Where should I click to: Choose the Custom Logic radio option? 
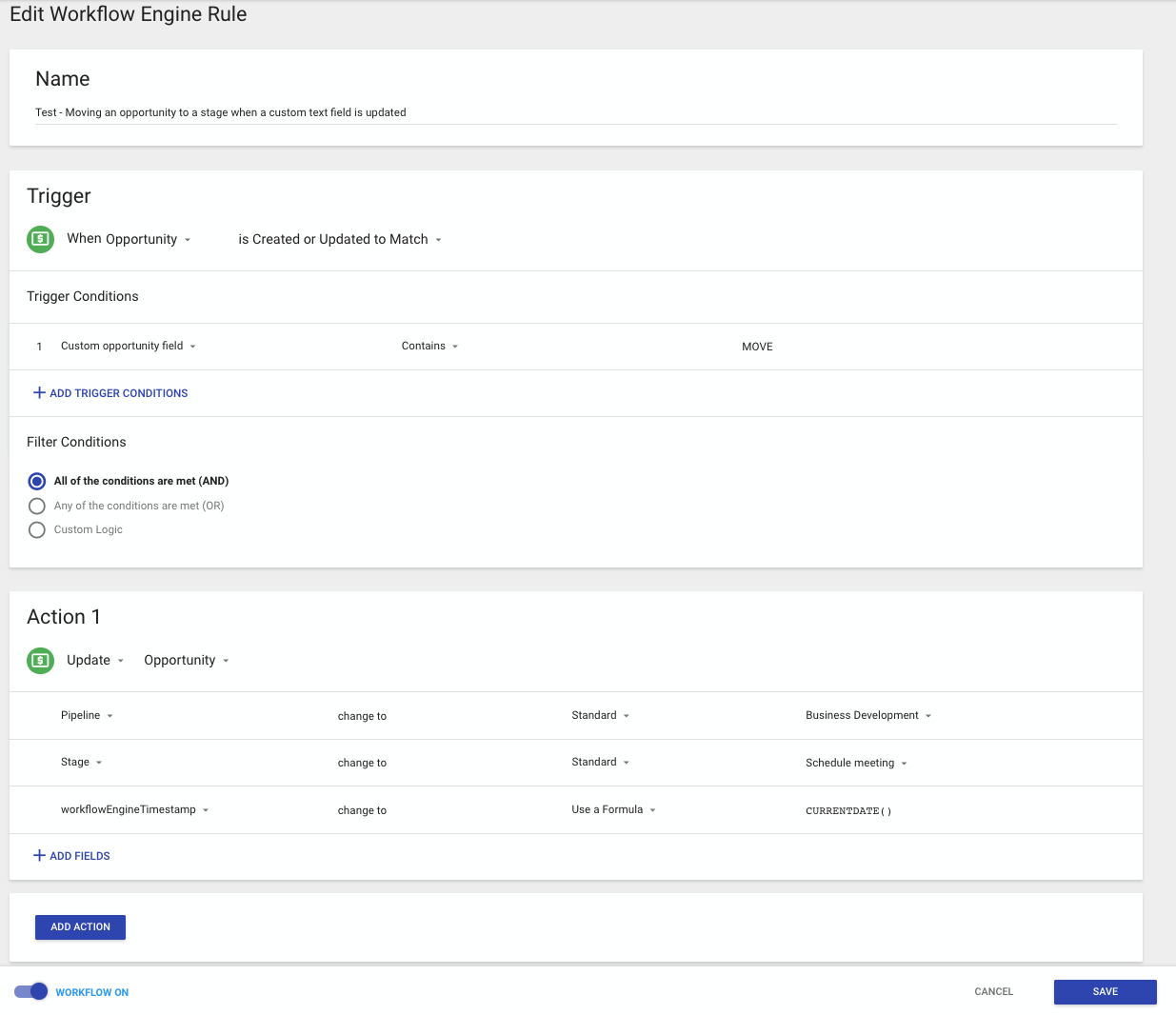point(37,529)
